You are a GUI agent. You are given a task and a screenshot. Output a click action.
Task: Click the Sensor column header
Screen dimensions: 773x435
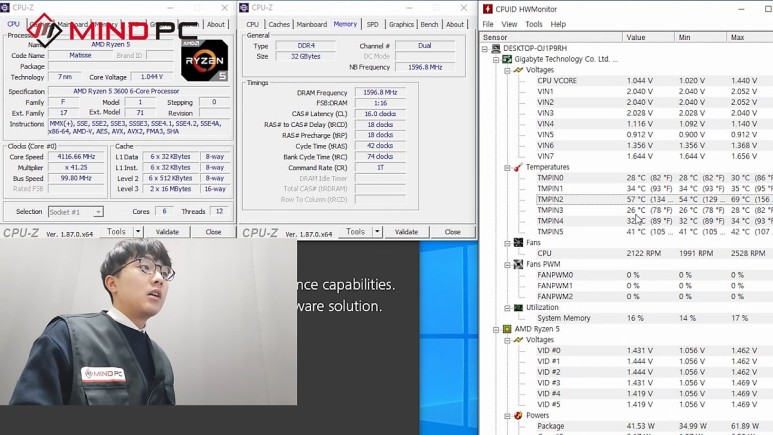pyautogui.click(x=551, y=37)
